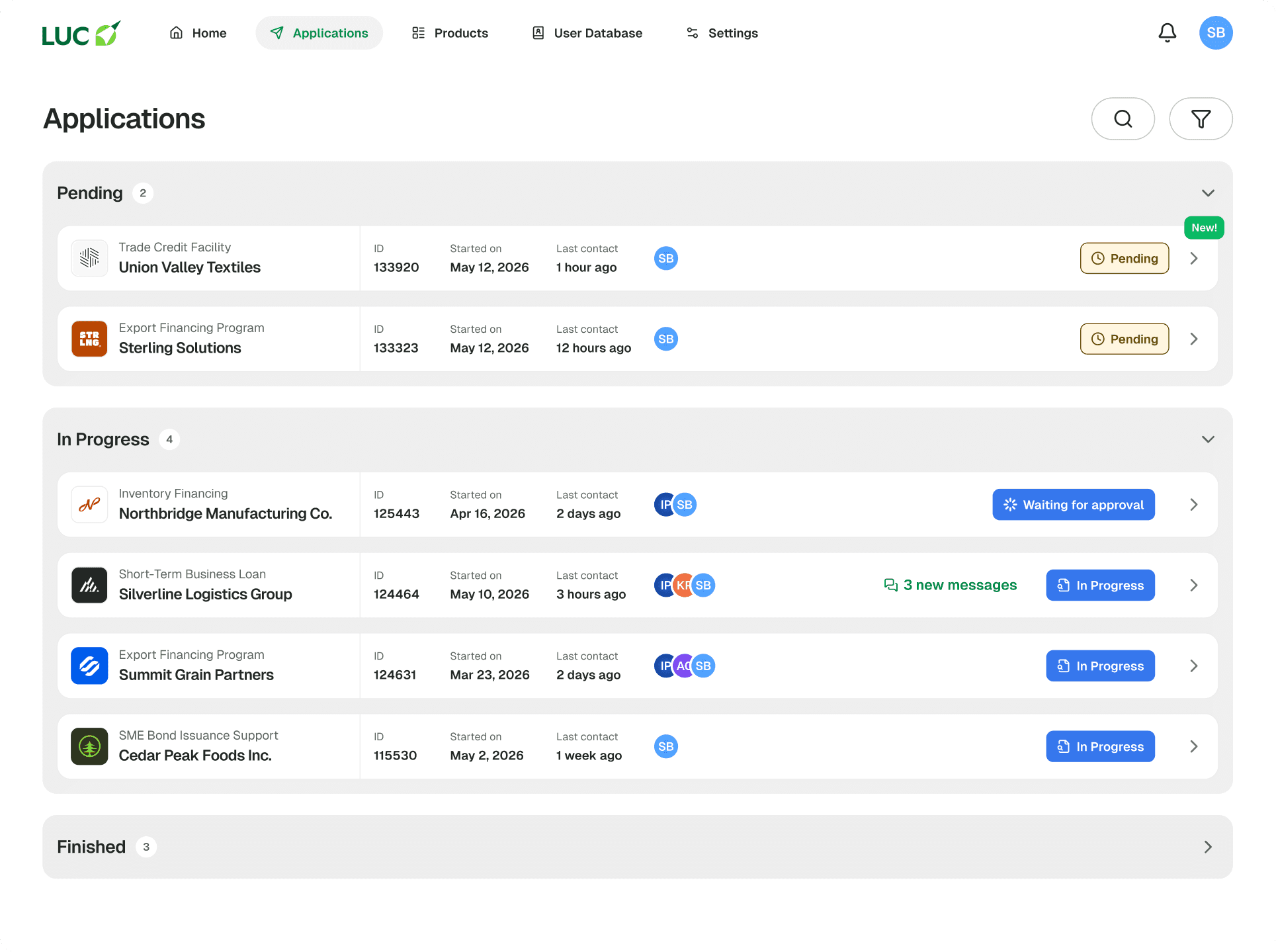Click the notification bell icon

[x=1167, y=32]
